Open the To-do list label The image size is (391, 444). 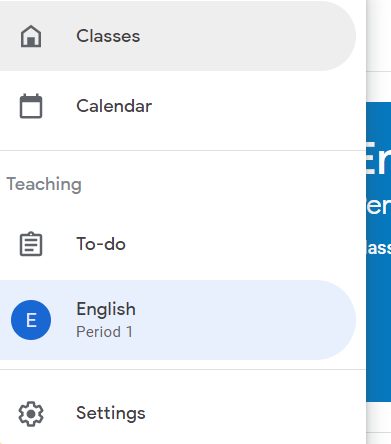(x=101, y=244)
